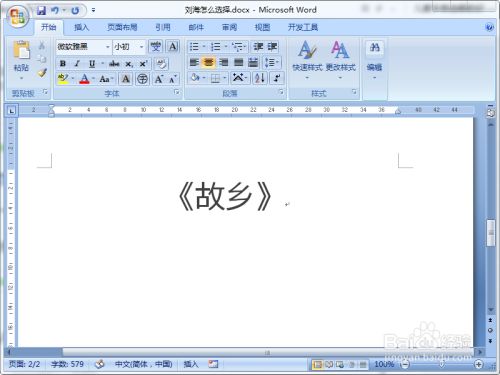Apply character border A icon
The height and width of the screenshot is (375, 500).
tap(172, 47)
